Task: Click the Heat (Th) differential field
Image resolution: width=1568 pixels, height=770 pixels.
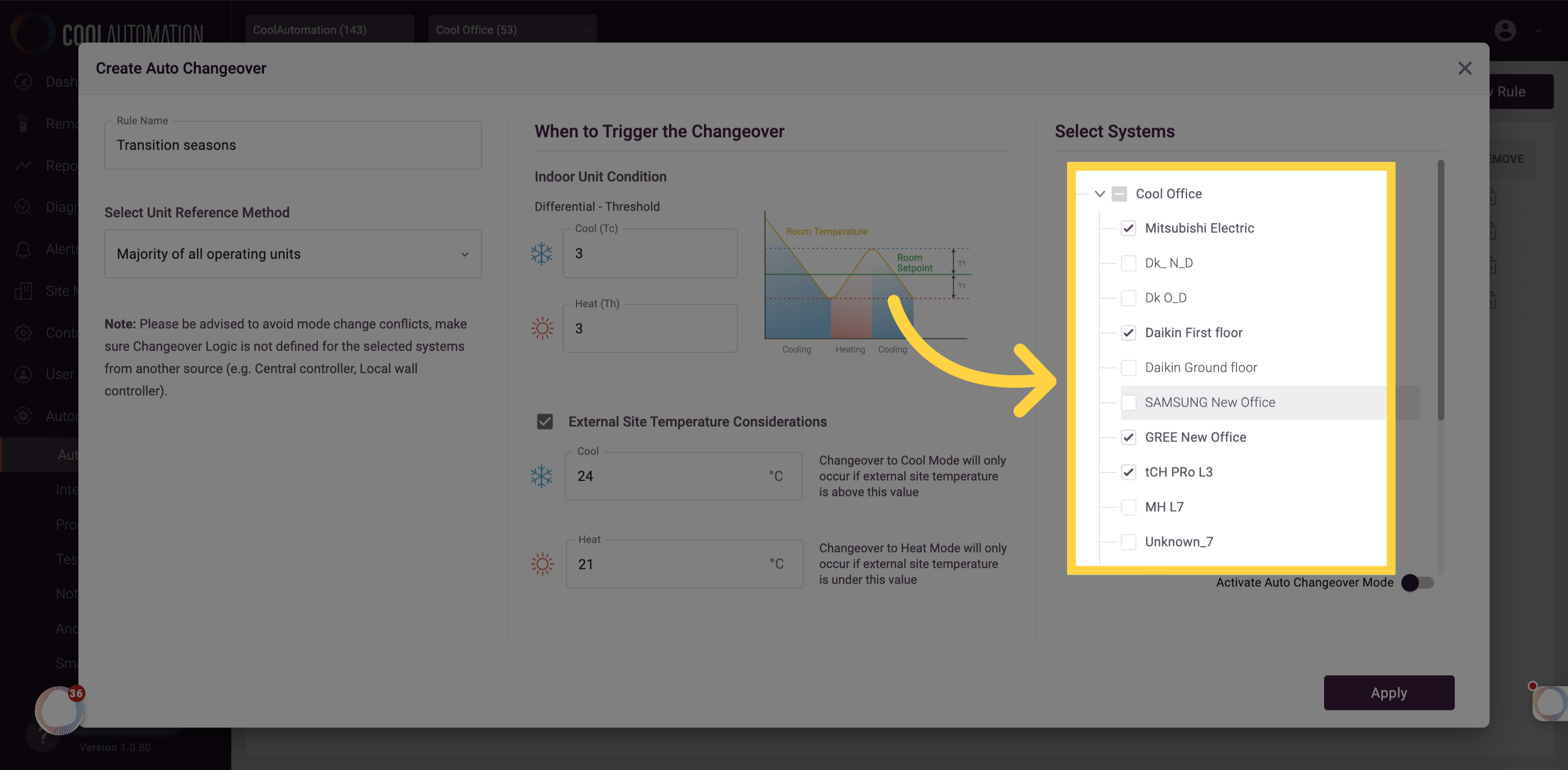Action: (650, 328)
